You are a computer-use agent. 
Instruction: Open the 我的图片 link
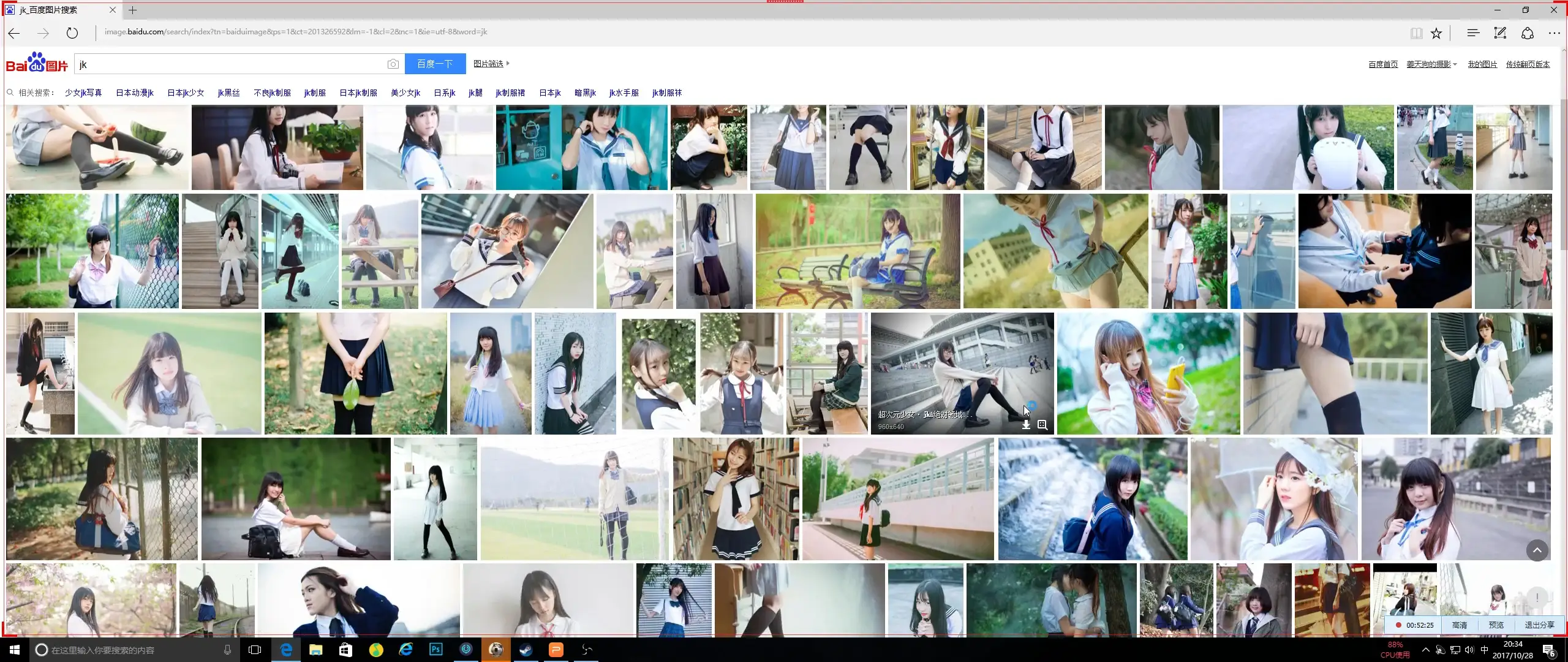click(x=1482, y=64)
